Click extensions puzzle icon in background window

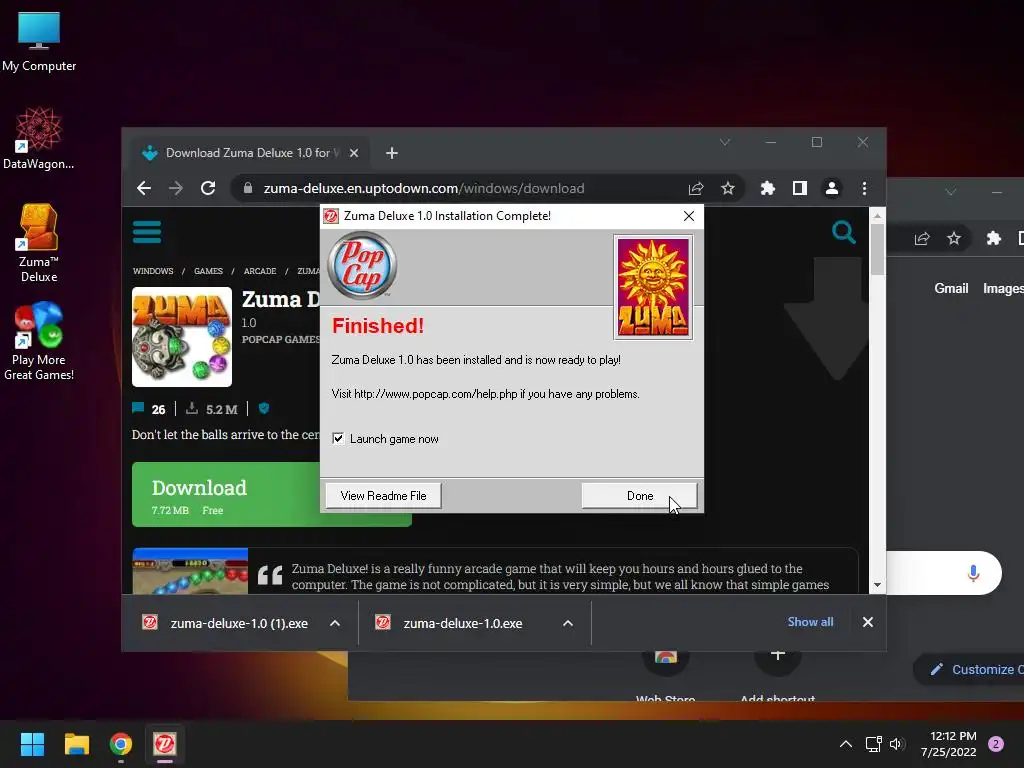tap(993, 238)
